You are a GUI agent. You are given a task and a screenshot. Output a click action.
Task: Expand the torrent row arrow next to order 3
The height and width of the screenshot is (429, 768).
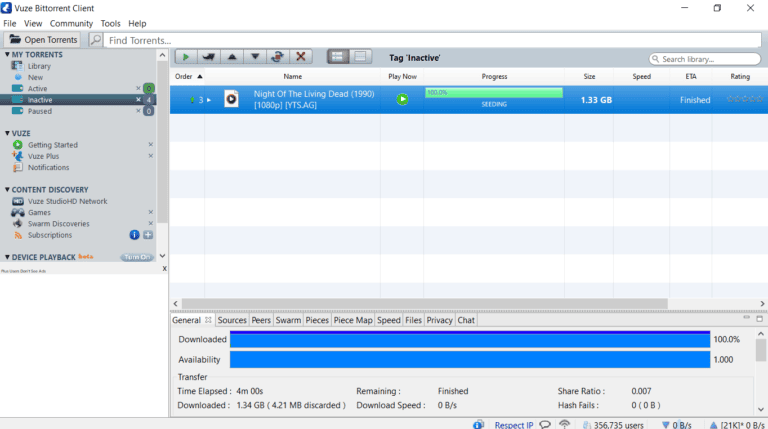[x=210, y=100]
